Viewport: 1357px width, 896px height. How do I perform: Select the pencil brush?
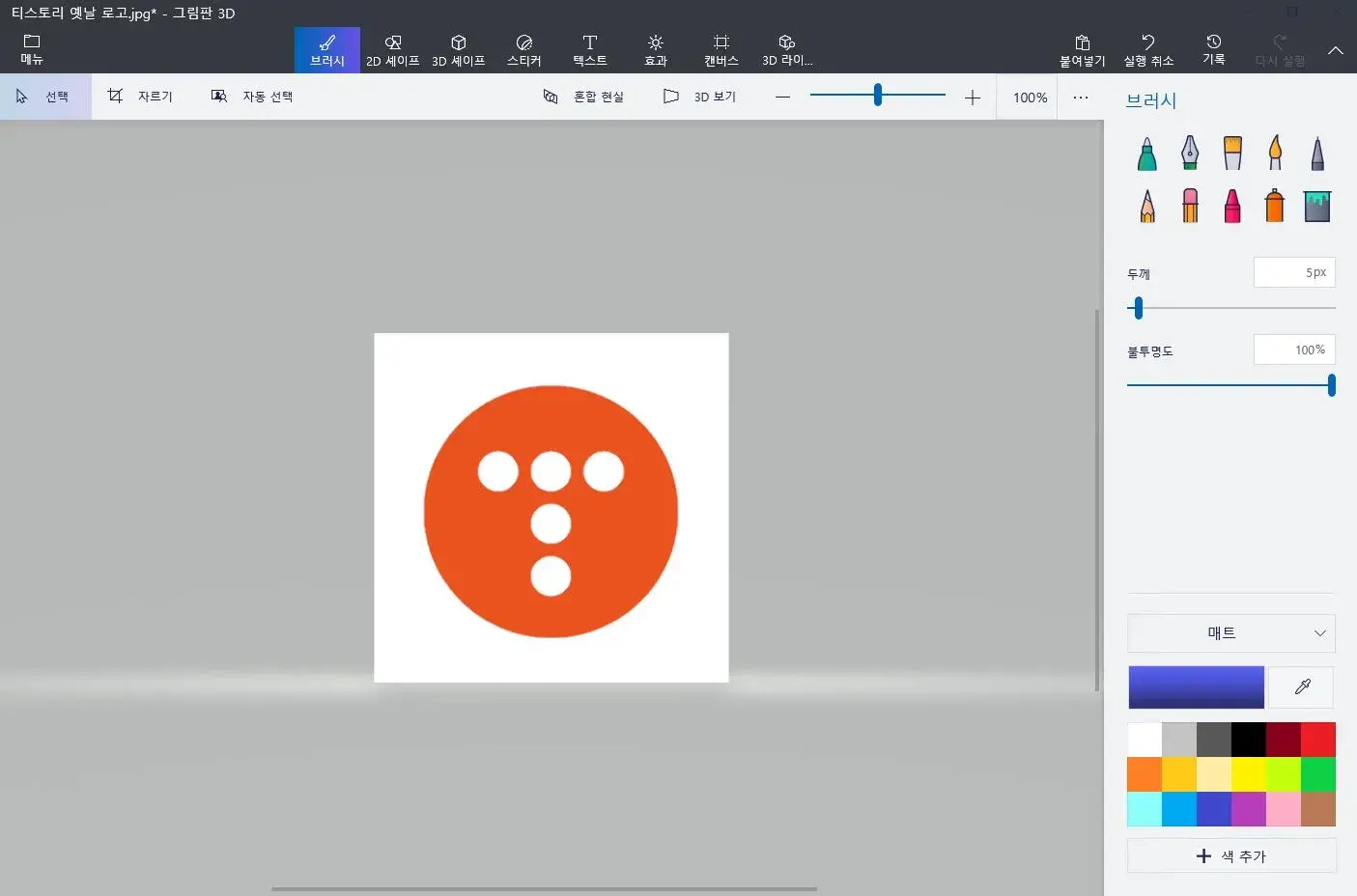[1147, 205]
